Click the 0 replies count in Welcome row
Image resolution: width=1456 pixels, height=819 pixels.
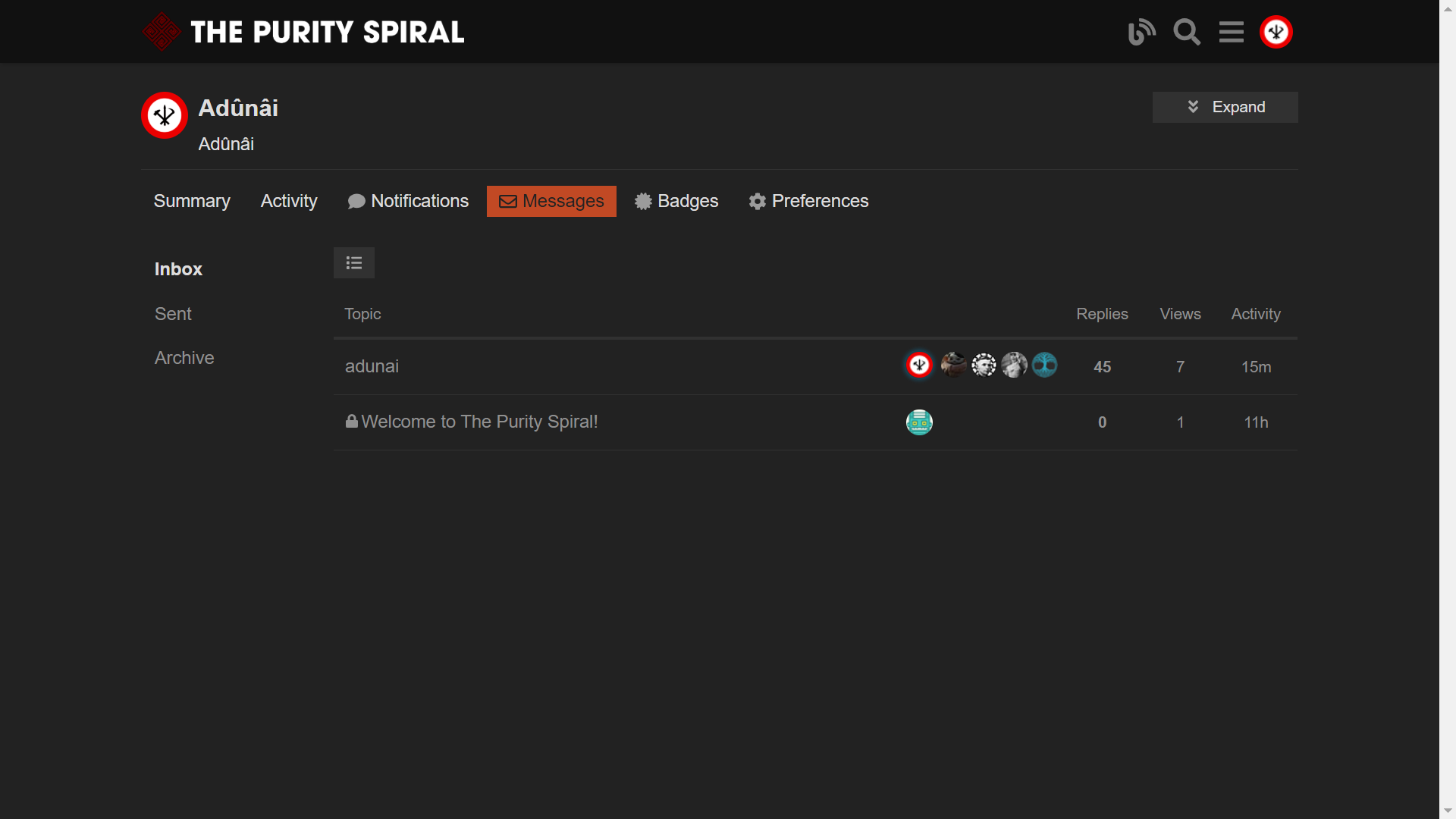(1102, 422)
